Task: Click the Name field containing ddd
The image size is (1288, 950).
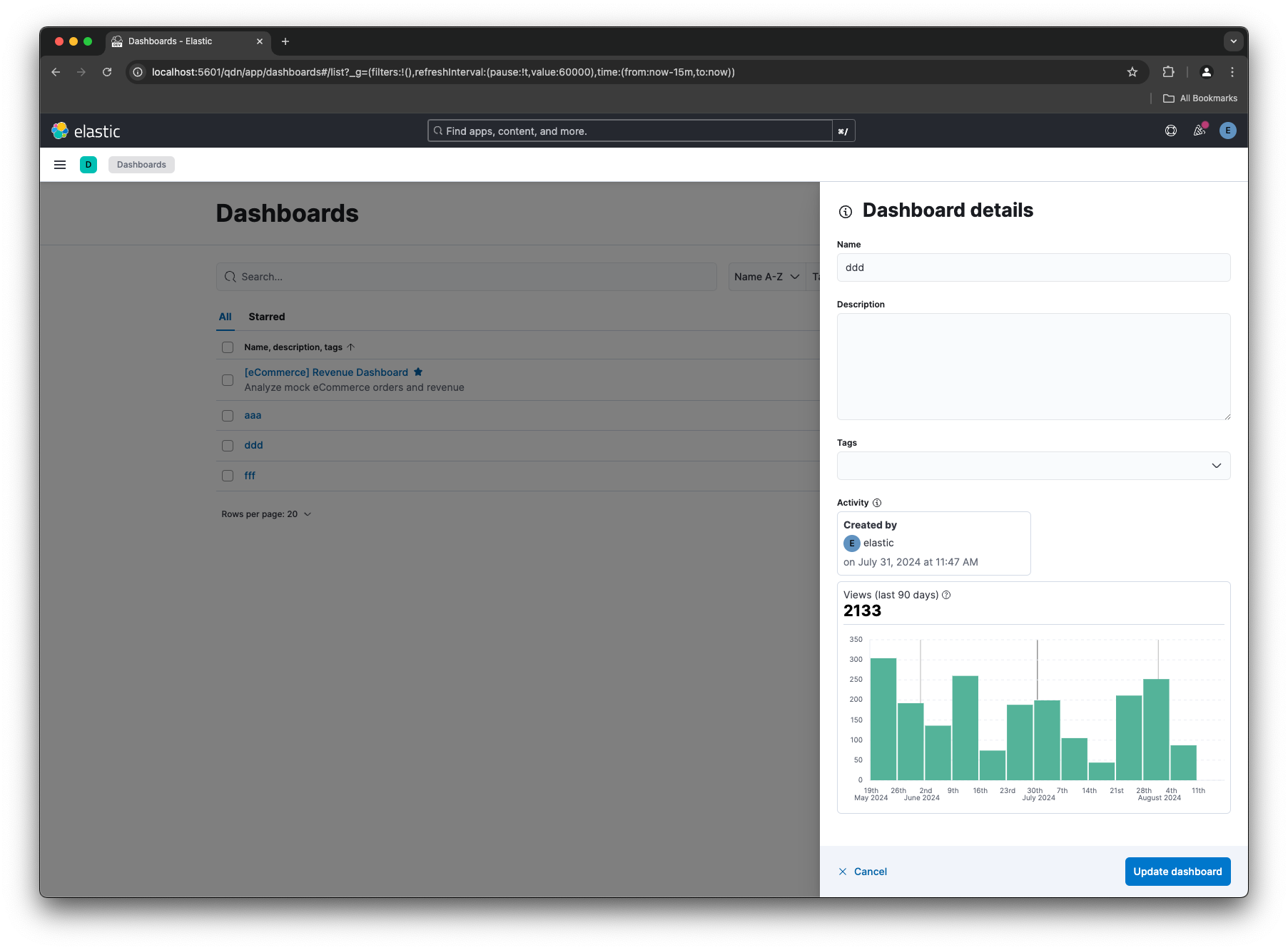Action: 1033,267
